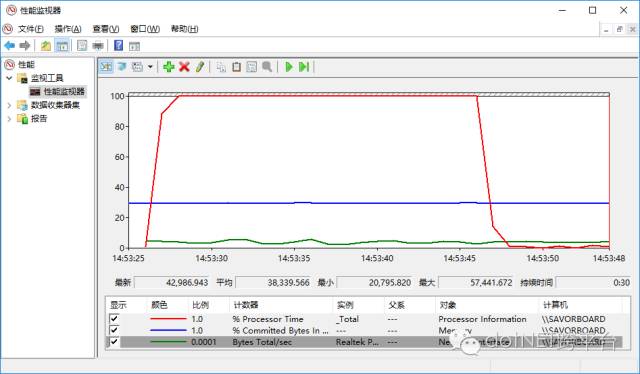The image size is (640, 374).
Task: Select 性能监视器 in the tree
Action: (64, 91)
